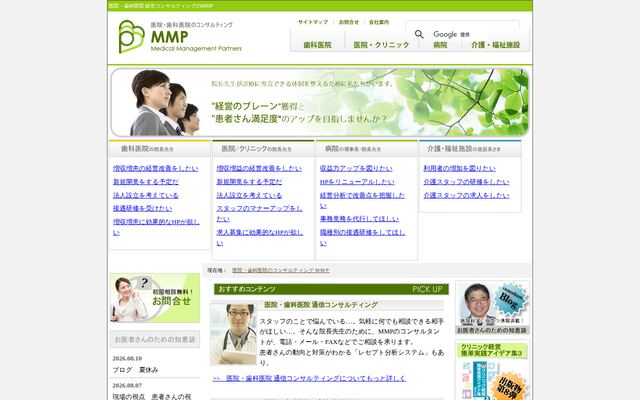Viewport: 640px width, 400px height.
Task: Open 新規開業をする予定だ in dental column
Action: [x=145, y=182]
